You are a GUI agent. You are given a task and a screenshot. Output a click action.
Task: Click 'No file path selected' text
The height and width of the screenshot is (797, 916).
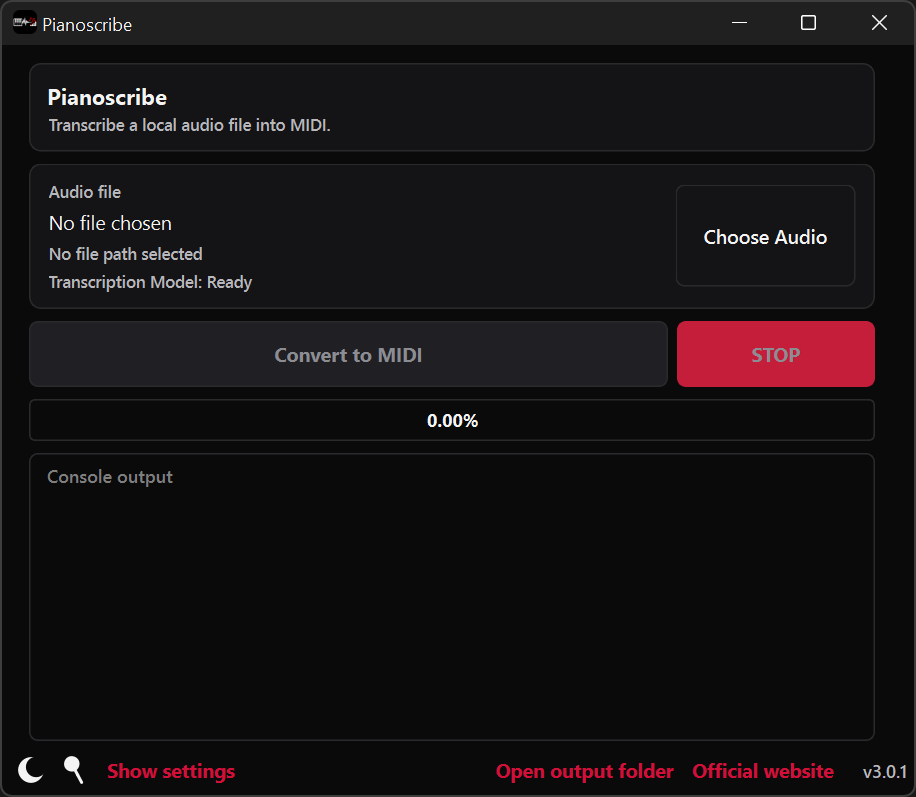click(126, 254)
